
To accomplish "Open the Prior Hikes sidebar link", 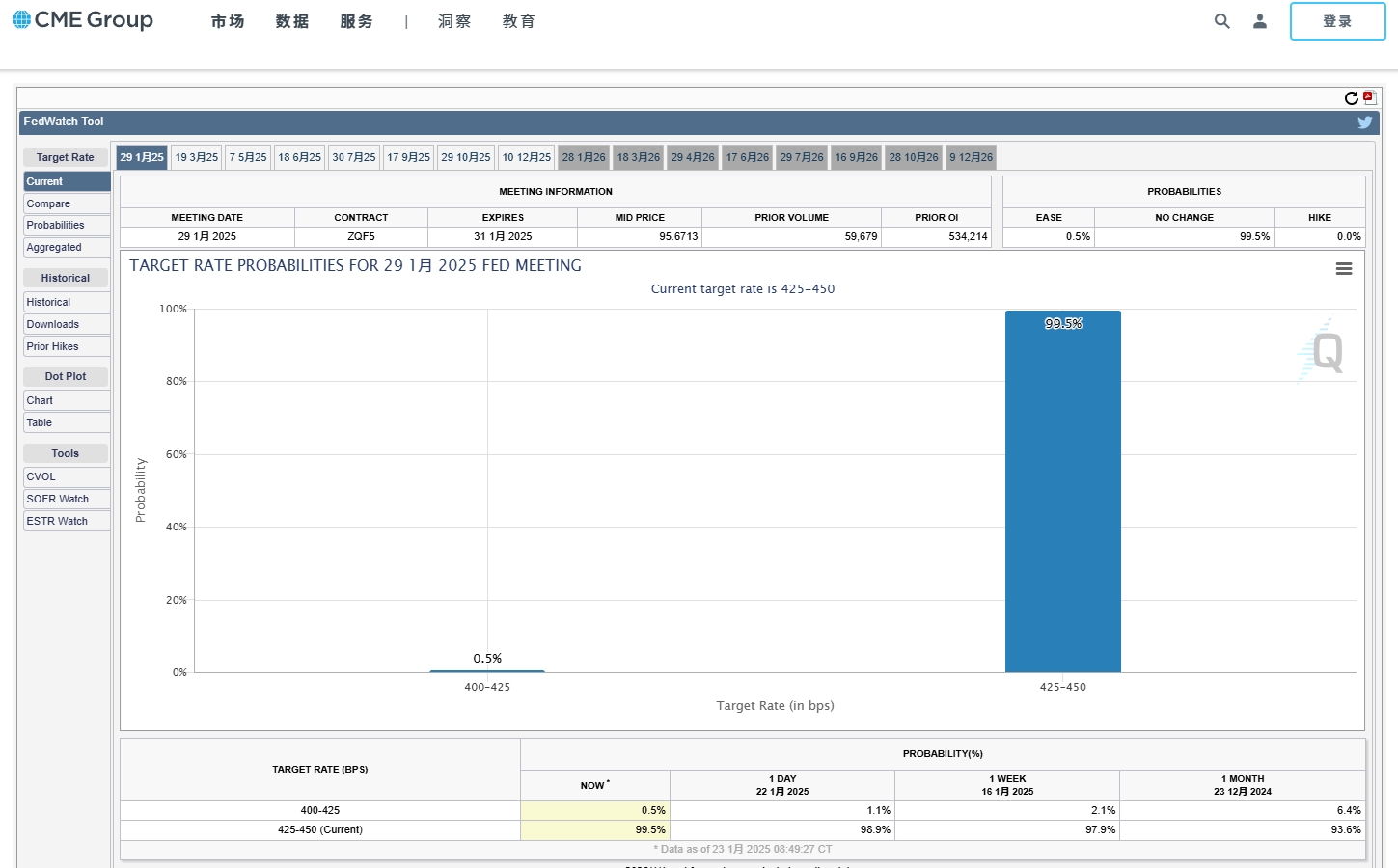I will click(x=67, y=346).
